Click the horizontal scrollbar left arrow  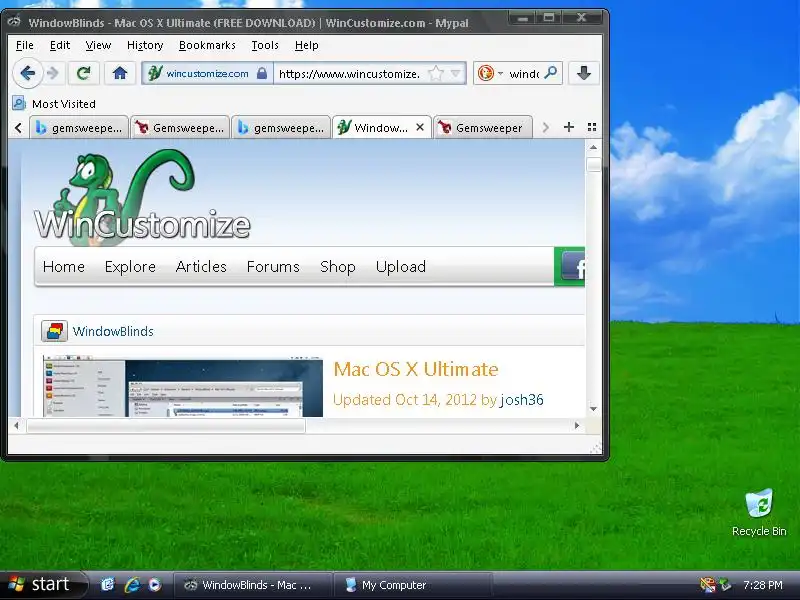tap(16, 426)
